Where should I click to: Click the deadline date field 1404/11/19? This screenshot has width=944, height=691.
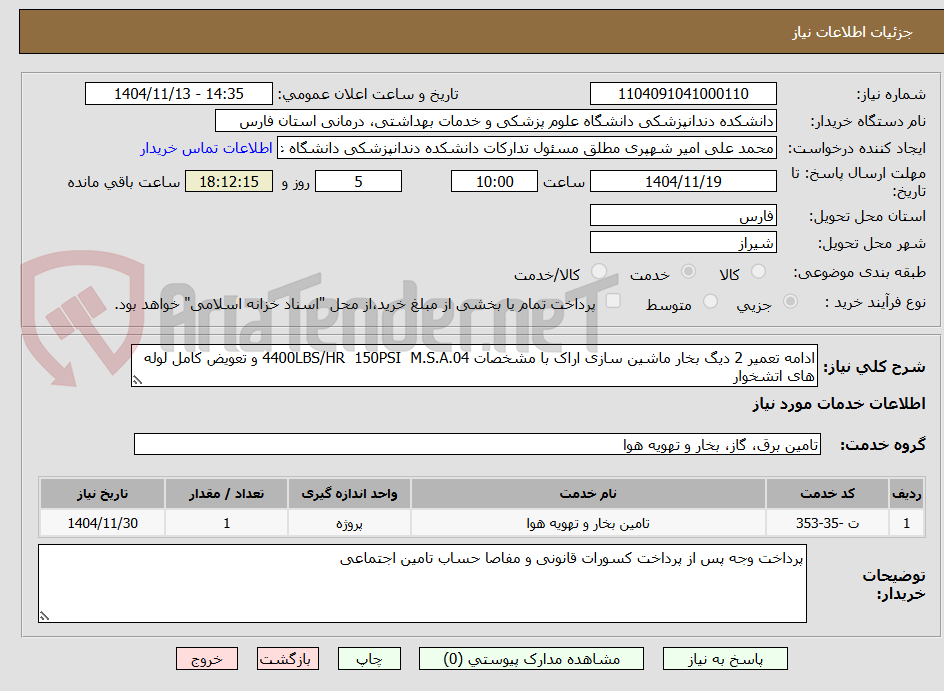(x=683, y=181)
